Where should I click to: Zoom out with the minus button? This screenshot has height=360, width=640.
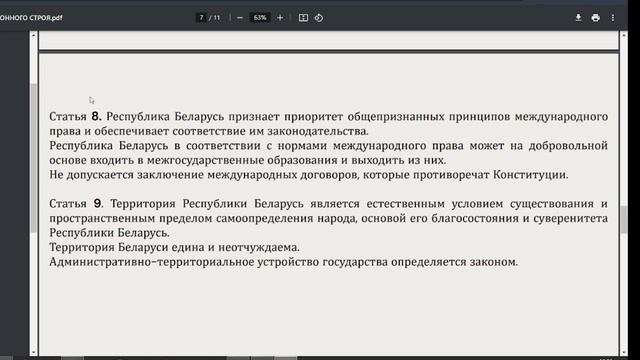(240, 18)
